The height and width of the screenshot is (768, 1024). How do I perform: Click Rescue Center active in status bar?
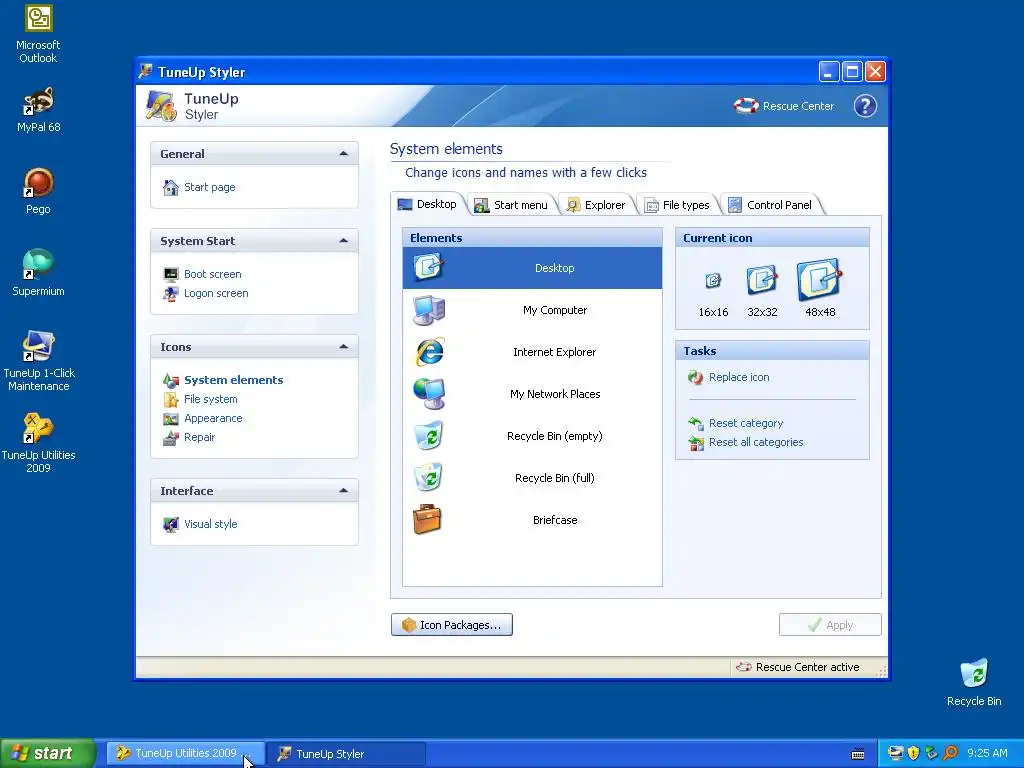[x=798, y=667]
